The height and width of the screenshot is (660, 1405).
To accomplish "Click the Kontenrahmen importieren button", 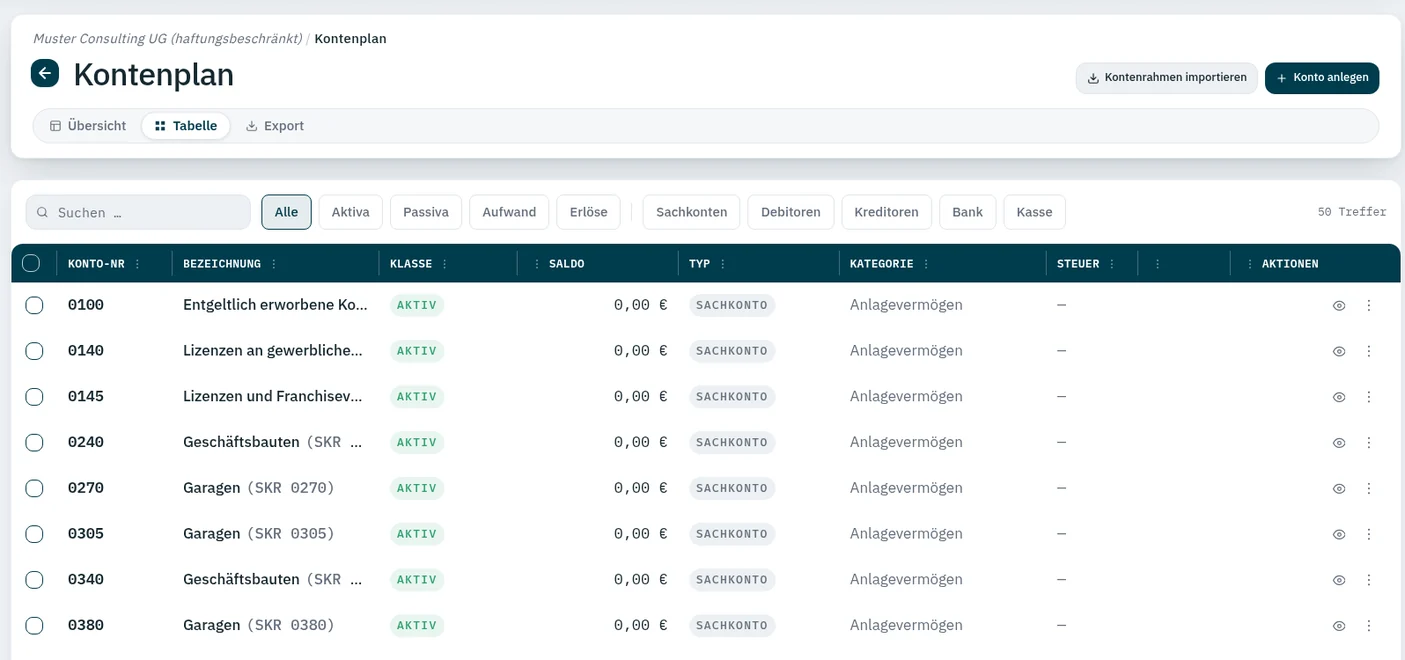I will [1167, 78].
